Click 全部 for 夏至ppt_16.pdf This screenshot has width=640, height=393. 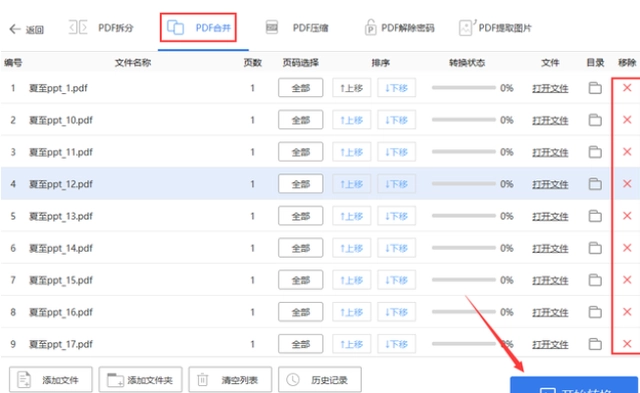point(300,312)
